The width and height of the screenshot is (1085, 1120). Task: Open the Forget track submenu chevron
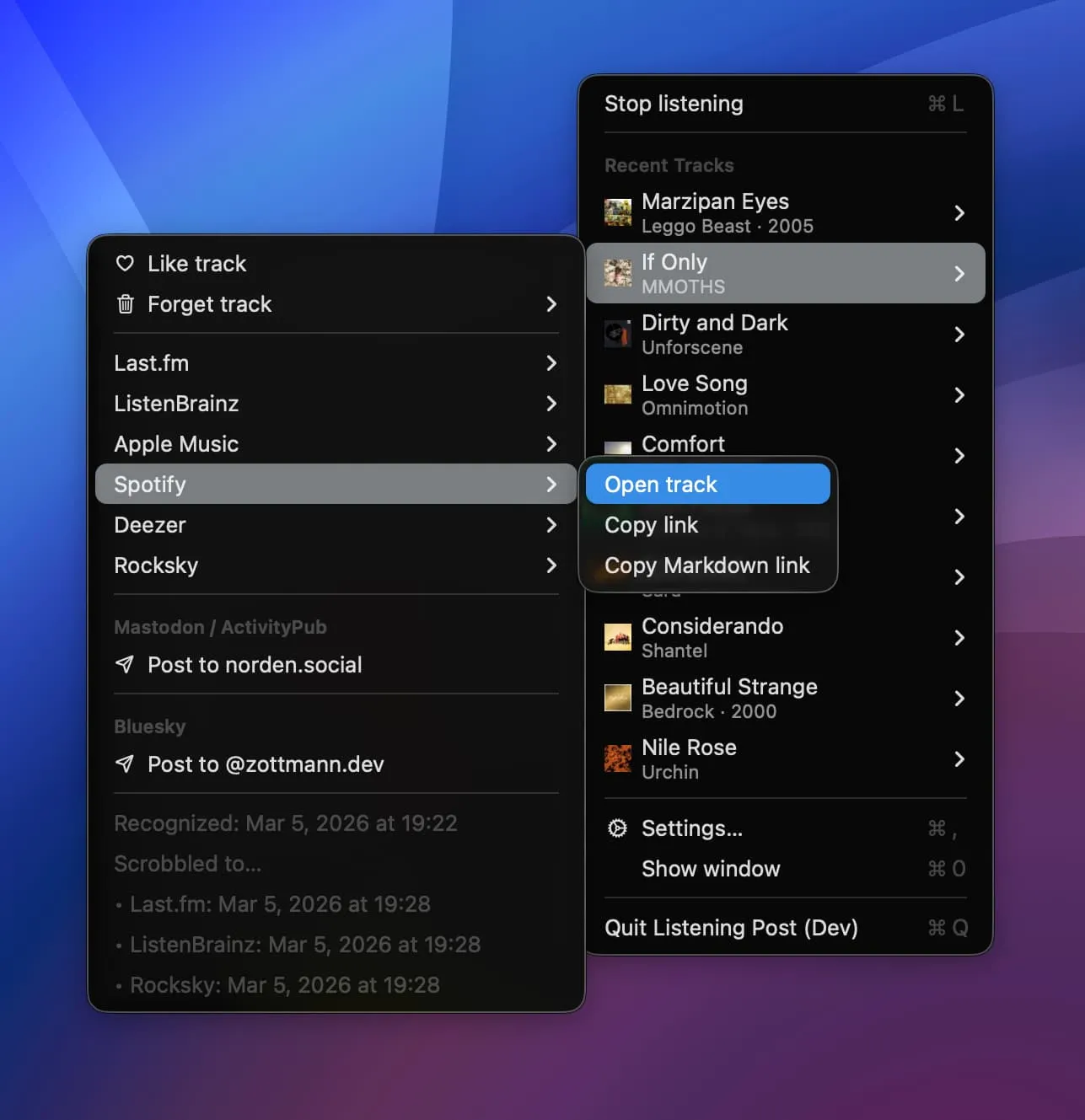pos(551,304)
